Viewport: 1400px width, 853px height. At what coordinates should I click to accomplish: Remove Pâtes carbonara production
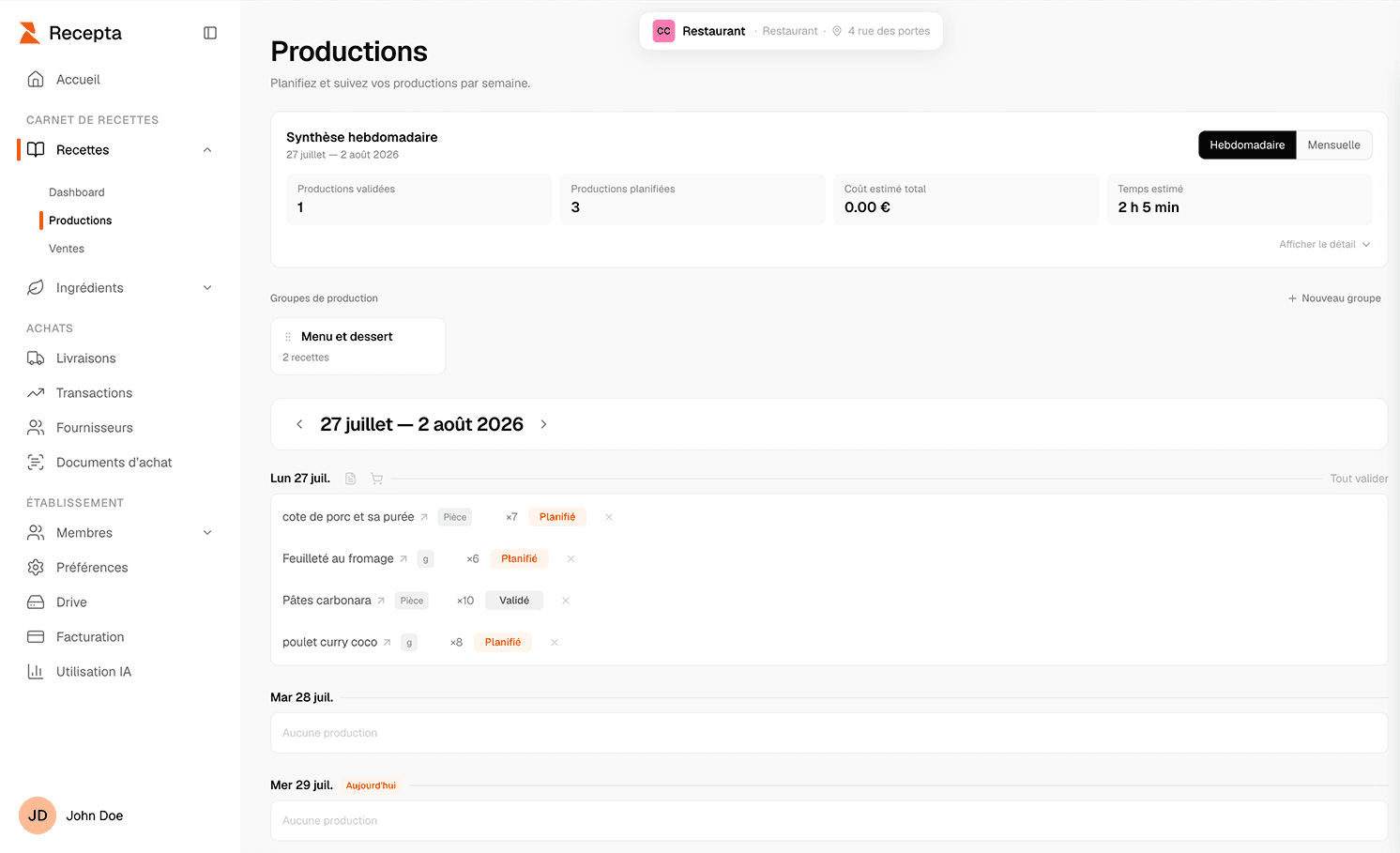[x=566, y=601]
